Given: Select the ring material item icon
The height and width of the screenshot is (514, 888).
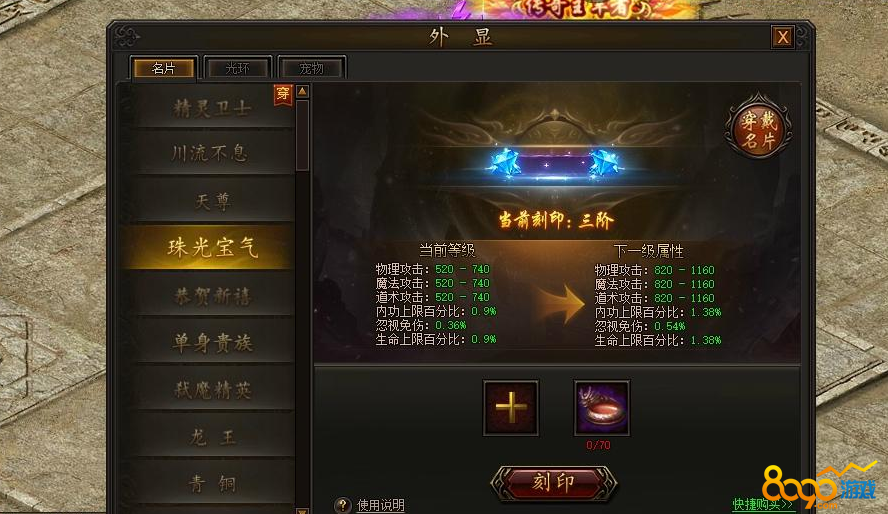Looking at the screenshot, I should pos(601,408).
